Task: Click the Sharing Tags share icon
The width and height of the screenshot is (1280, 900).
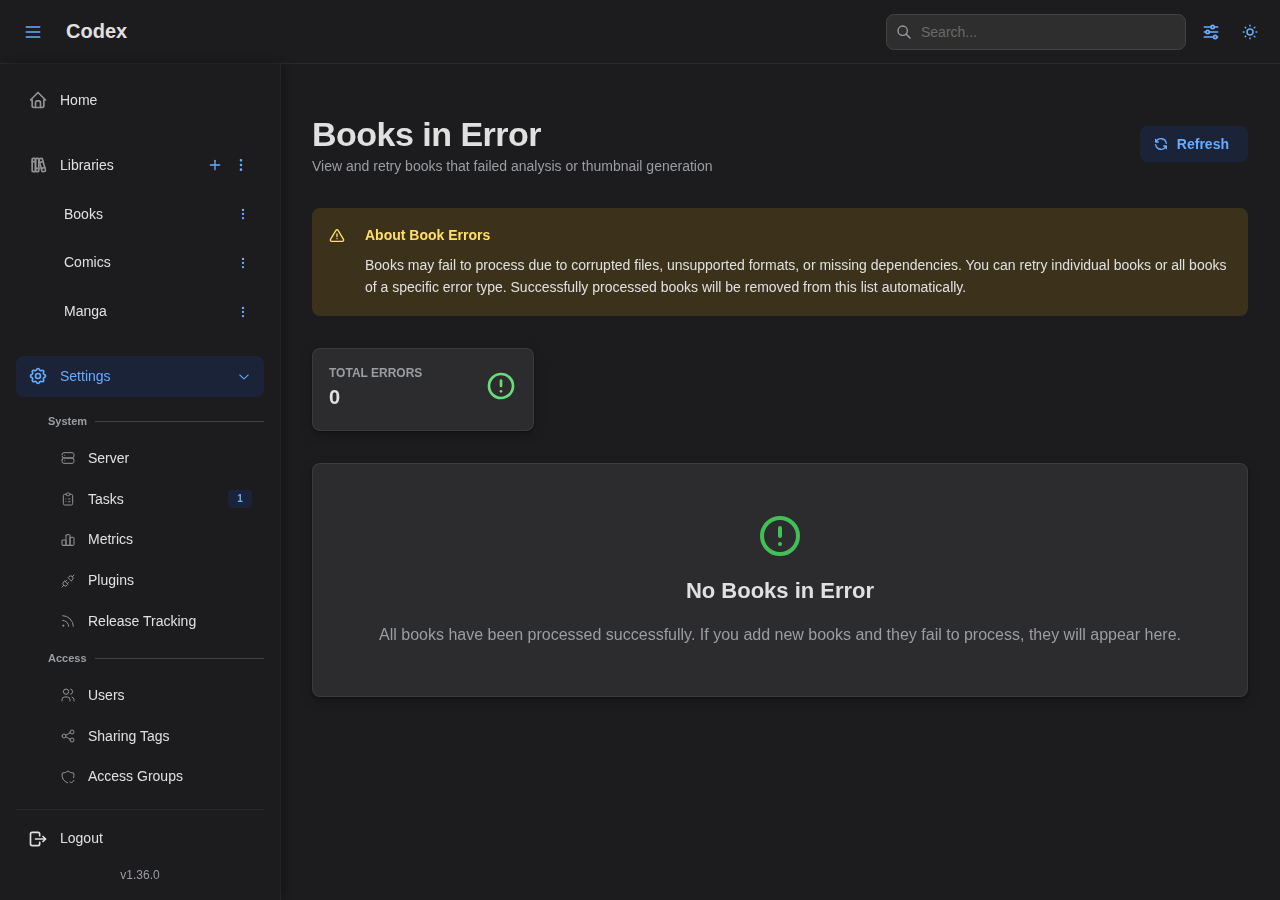Action: tap(68, 736)
